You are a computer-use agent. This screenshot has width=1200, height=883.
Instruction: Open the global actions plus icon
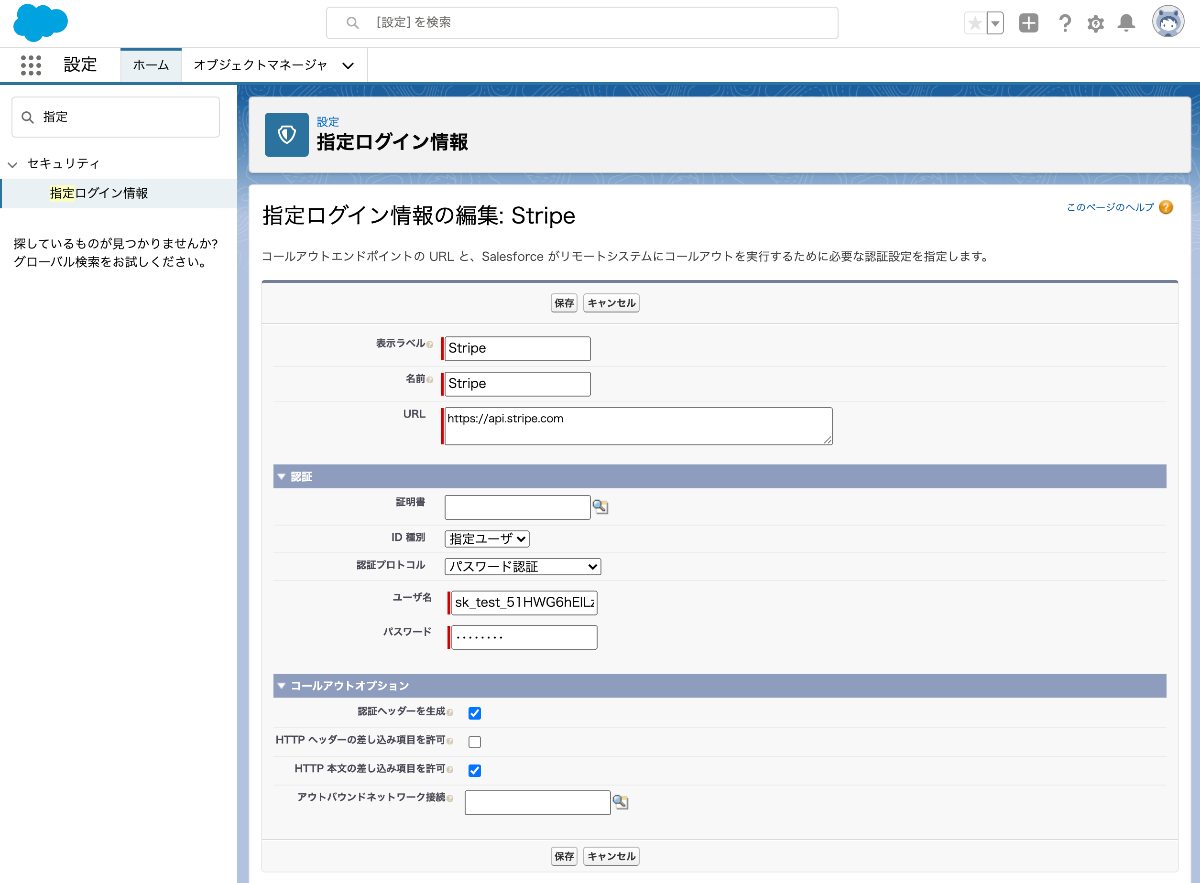tap(1029, 23)
